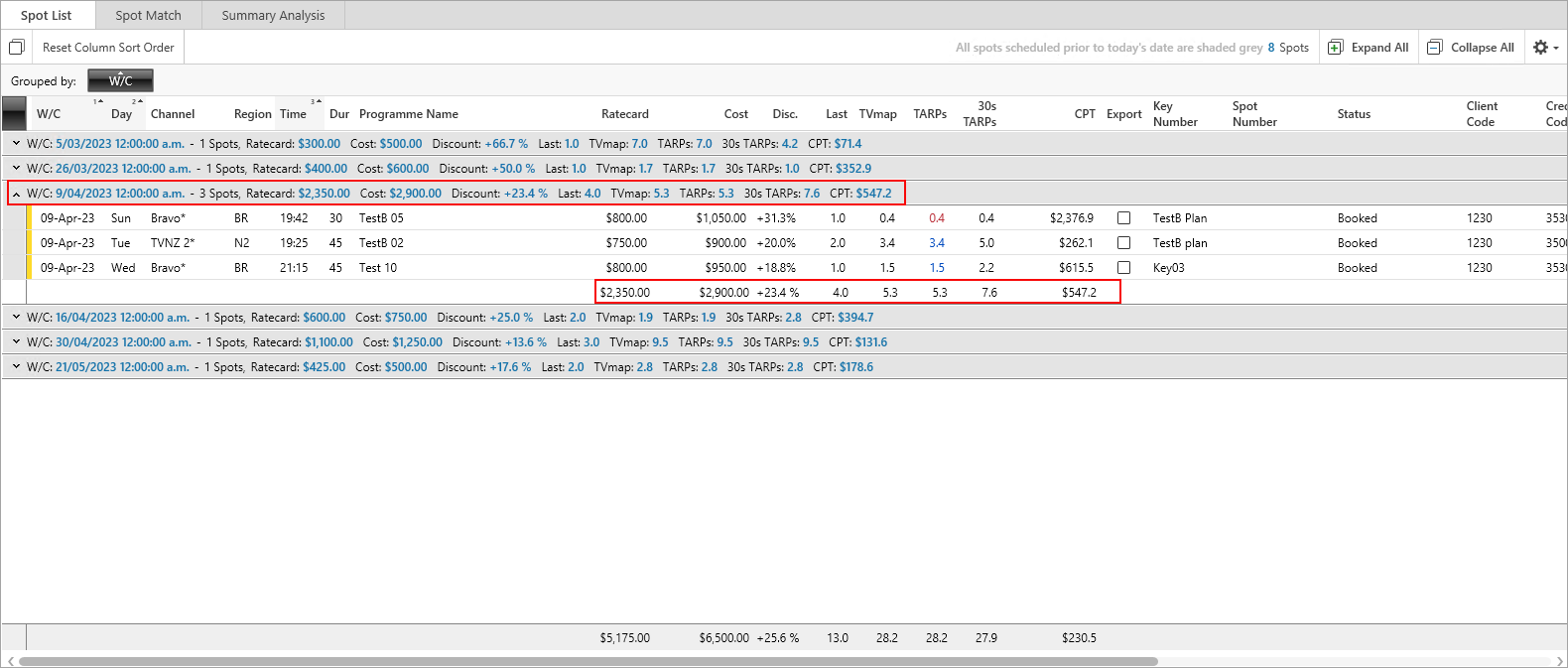Screen dimensions: 1568x668
Task: Sort by the Key Number column header
Action: 1175,114
